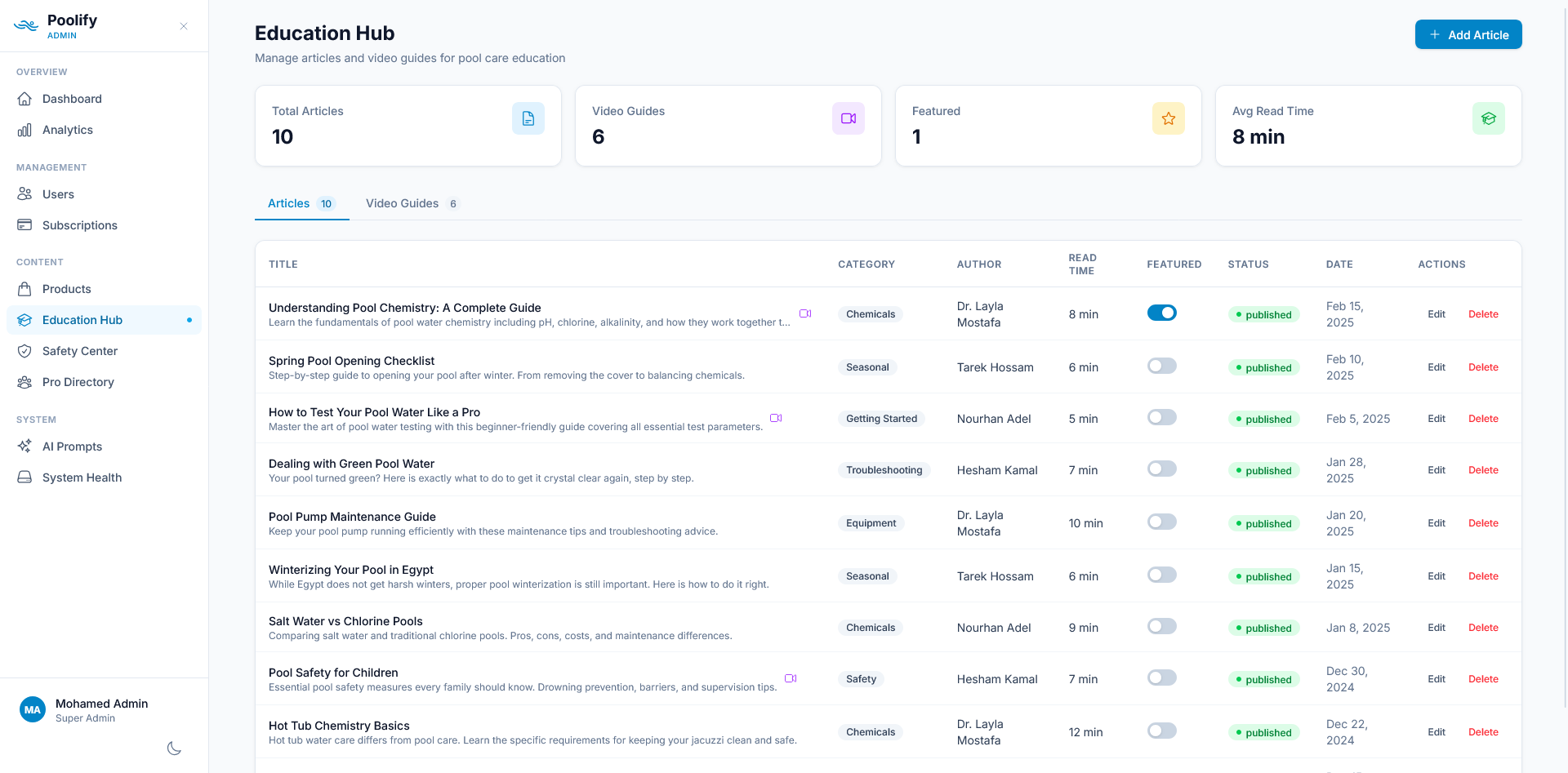Enable featured for Pool Pump Maintenance Guide
The image size is (1568, 773).
pos(1162,522)
